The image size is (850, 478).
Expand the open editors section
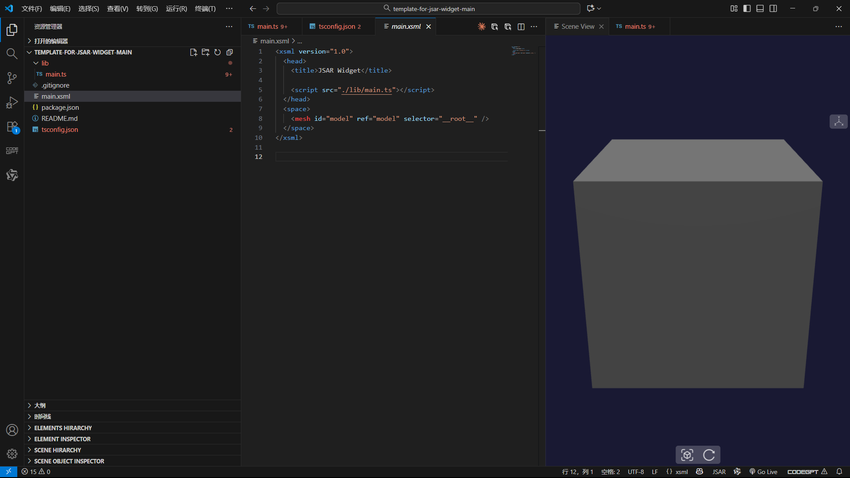click(132, 41)
